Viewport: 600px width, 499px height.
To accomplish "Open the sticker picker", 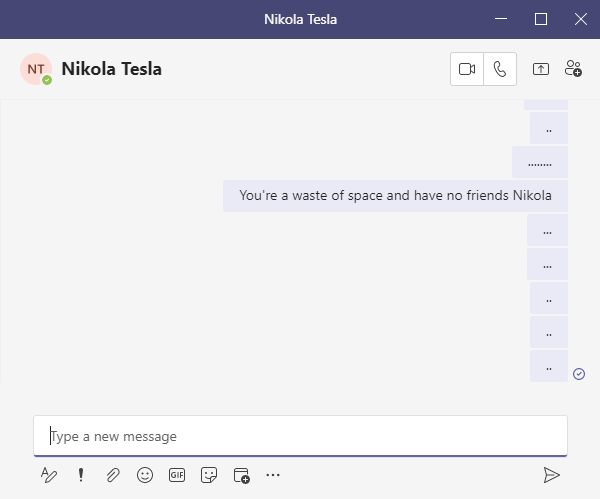I will coord(209,475).
